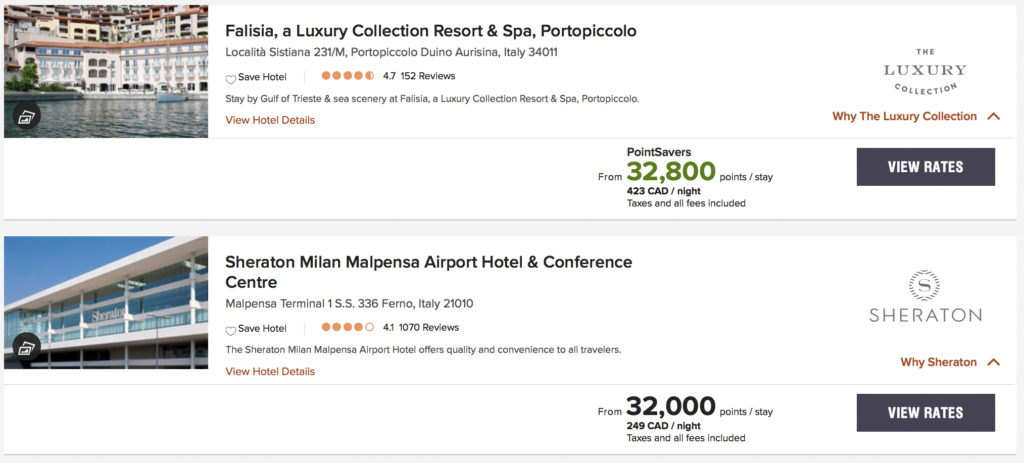The width and height of the screenshot is (1024, 463).
Task: Click Sheraton Milan star rating circles
Action: point(348,327)
